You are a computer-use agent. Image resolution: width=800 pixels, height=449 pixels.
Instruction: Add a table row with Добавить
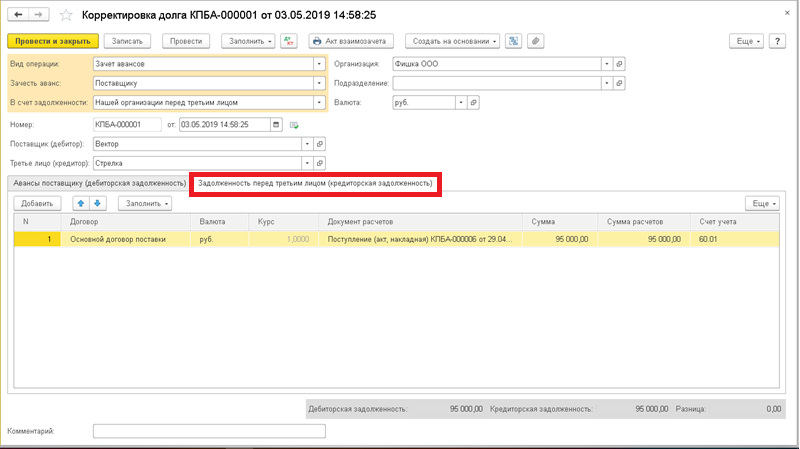tap(37, 204)
